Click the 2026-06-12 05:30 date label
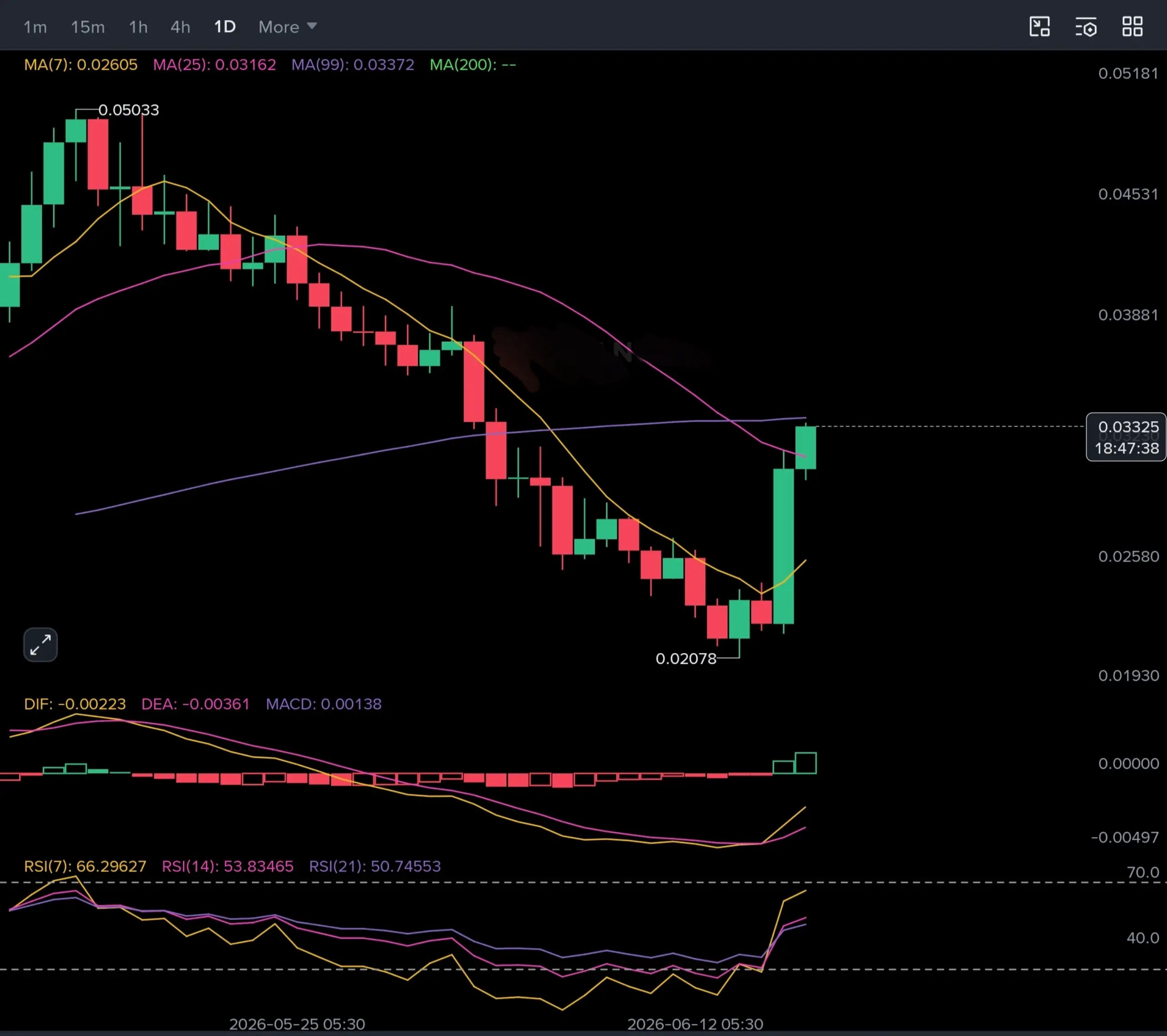Image resolution: width=1167 pixels, height=1036 pixels. point(695,1024)
